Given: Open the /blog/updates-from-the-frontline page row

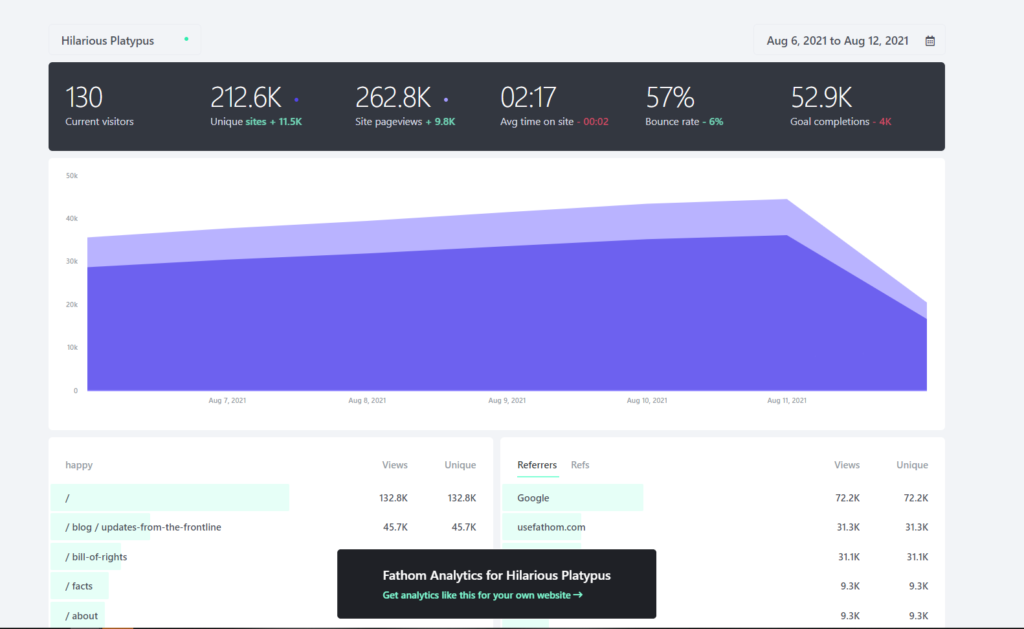Looking at the screenshot, I should 143,527.
